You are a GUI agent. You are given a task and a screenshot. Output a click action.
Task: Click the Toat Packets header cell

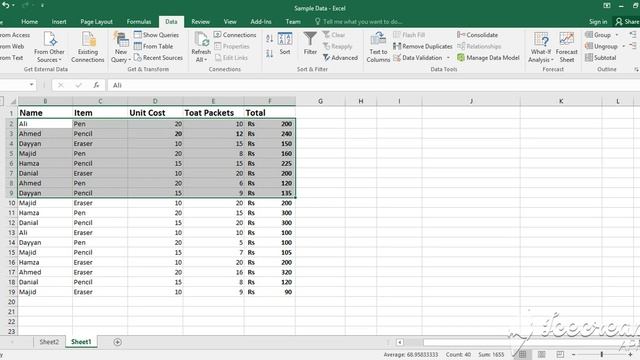pyautogui.click(x=213, y=113)
